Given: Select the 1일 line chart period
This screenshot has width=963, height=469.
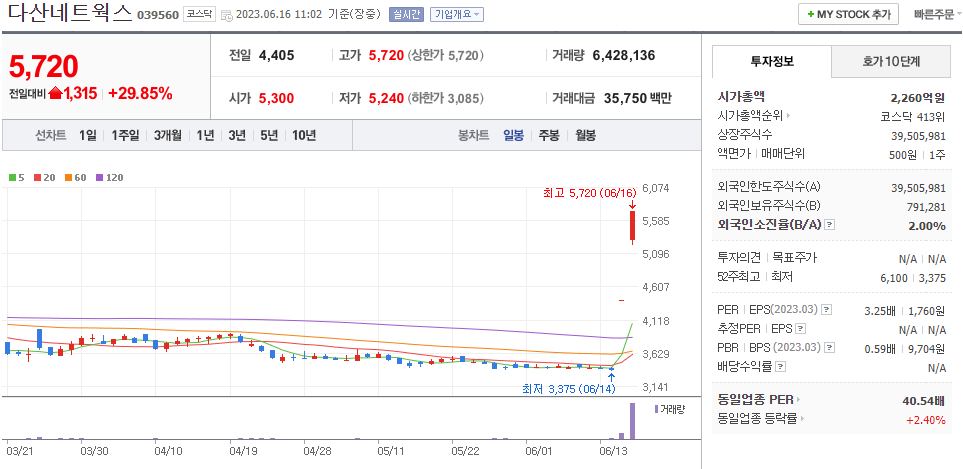Looking at the screenshot, I should [88, 136].
